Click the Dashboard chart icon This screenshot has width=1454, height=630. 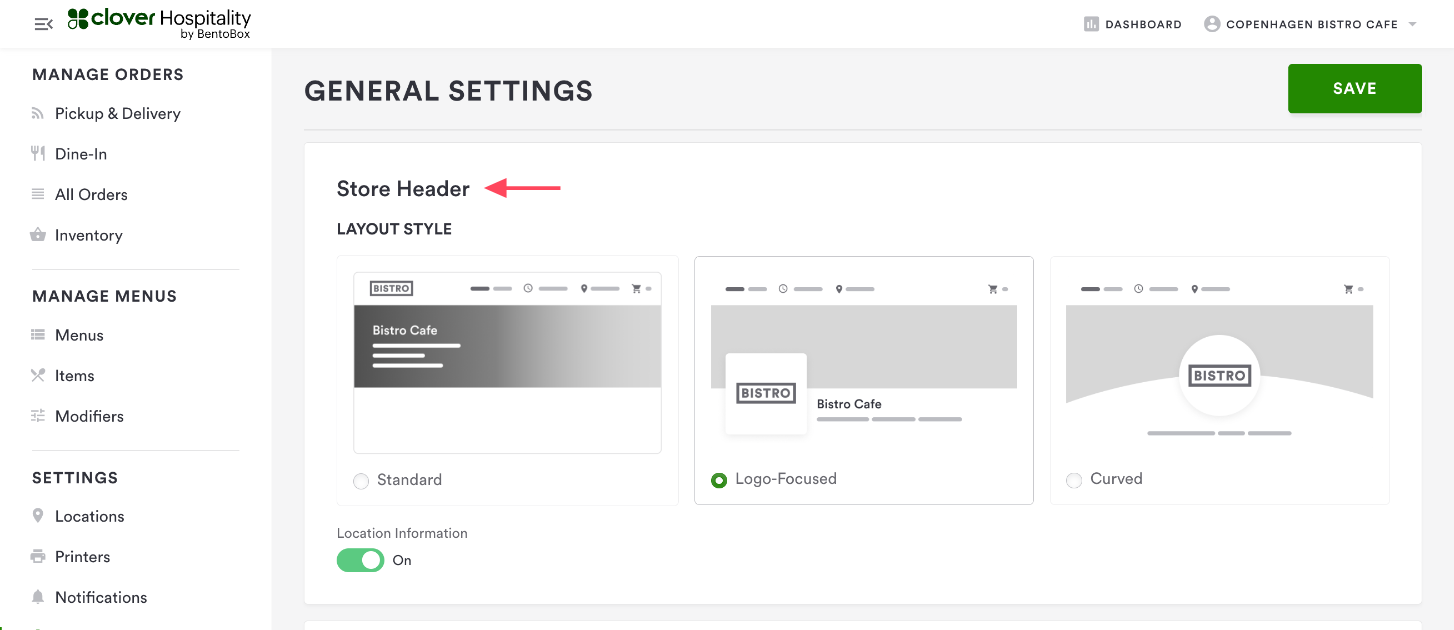click(1091, 24)
